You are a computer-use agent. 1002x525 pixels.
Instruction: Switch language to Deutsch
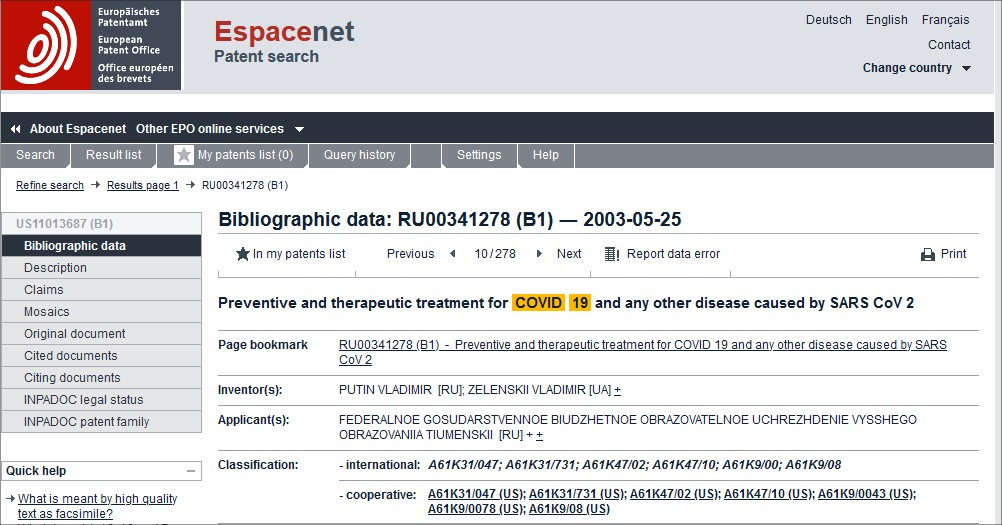(828, 20)
